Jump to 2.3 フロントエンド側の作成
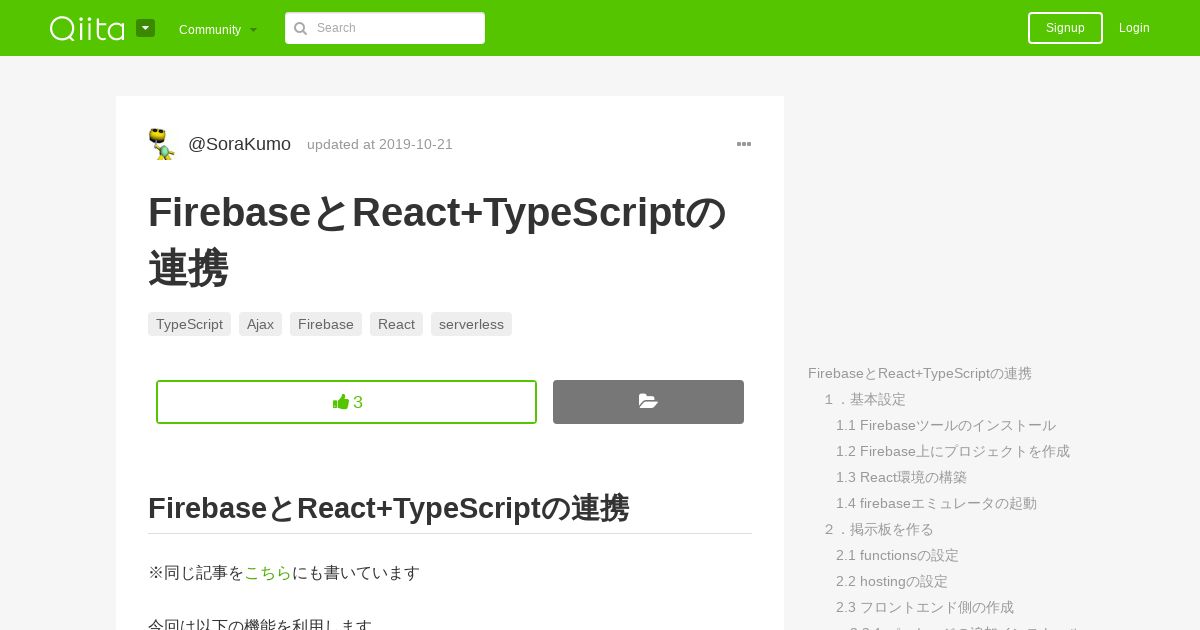The image size is (1200, 630). point(925,607)
